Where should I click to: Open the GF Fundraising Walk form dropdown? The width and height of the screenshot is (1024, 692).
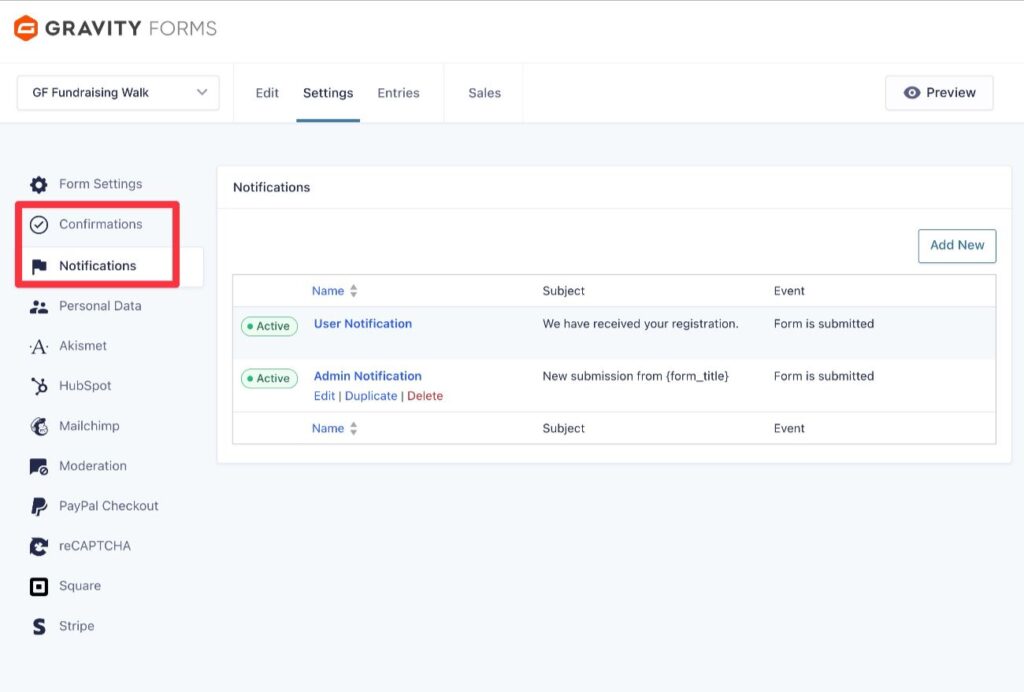pyautogui.click(x=118, y=93)
